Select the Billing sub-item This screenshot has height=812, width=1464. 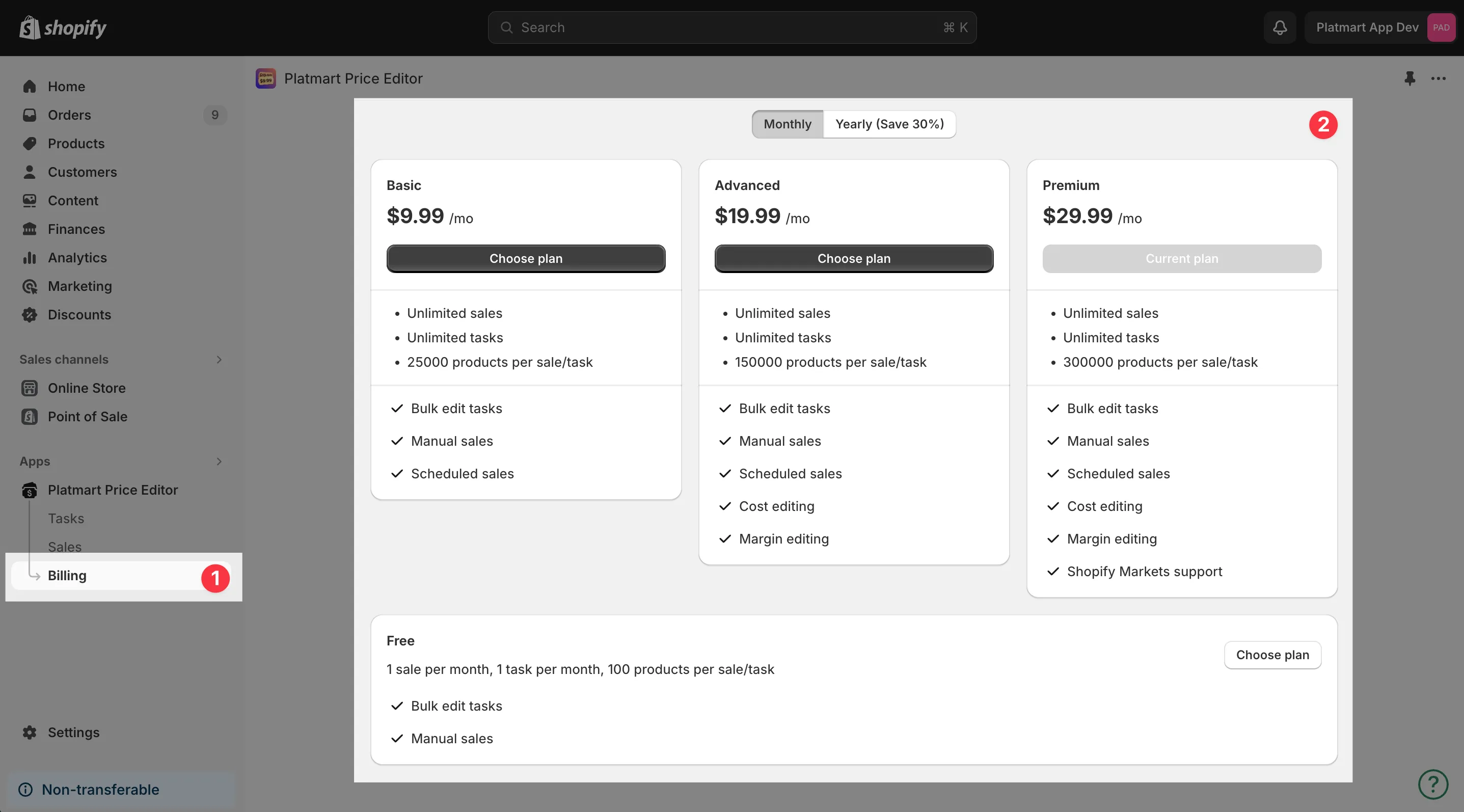(x=121, y=576)
